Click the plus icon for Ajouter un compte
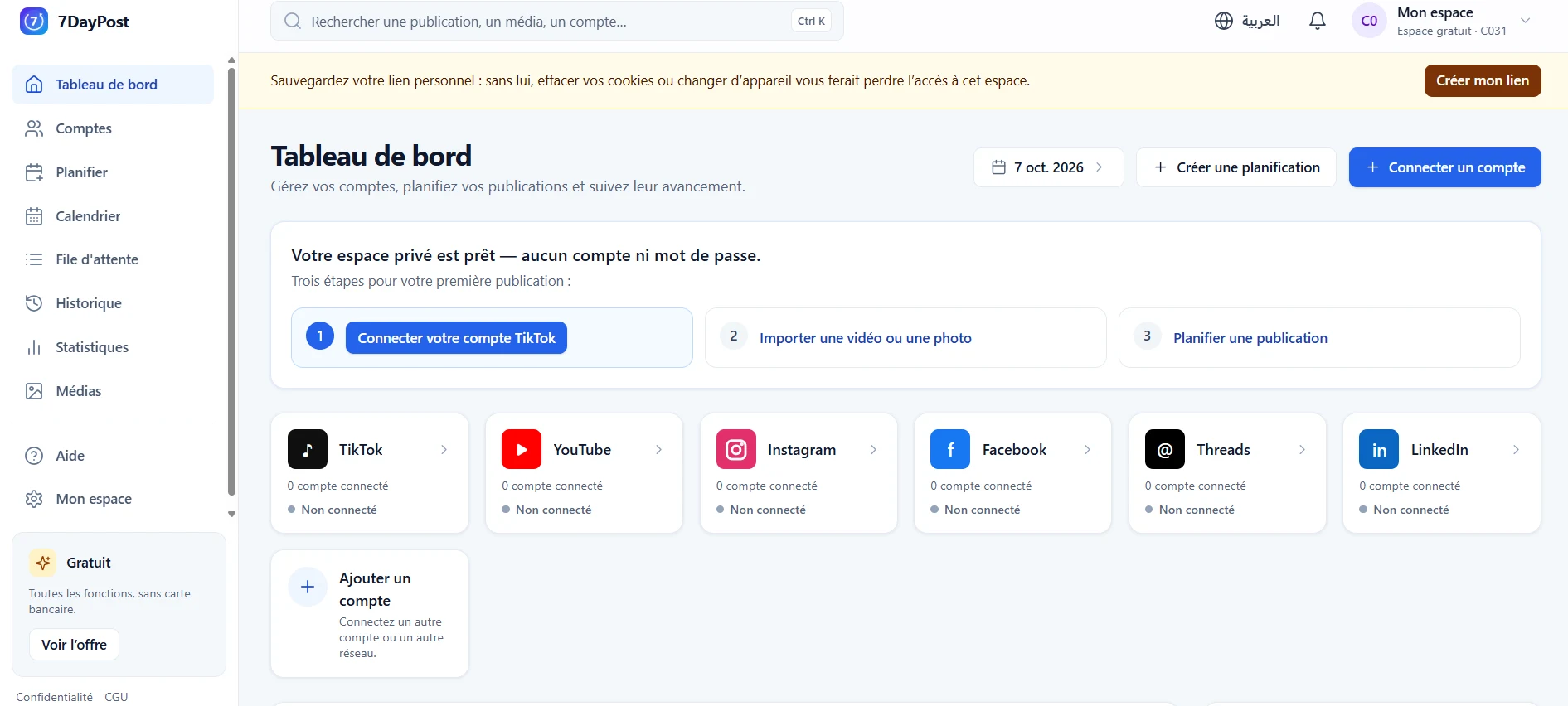The height and width of the screenshot is (706, 1568). pos(308,587)
